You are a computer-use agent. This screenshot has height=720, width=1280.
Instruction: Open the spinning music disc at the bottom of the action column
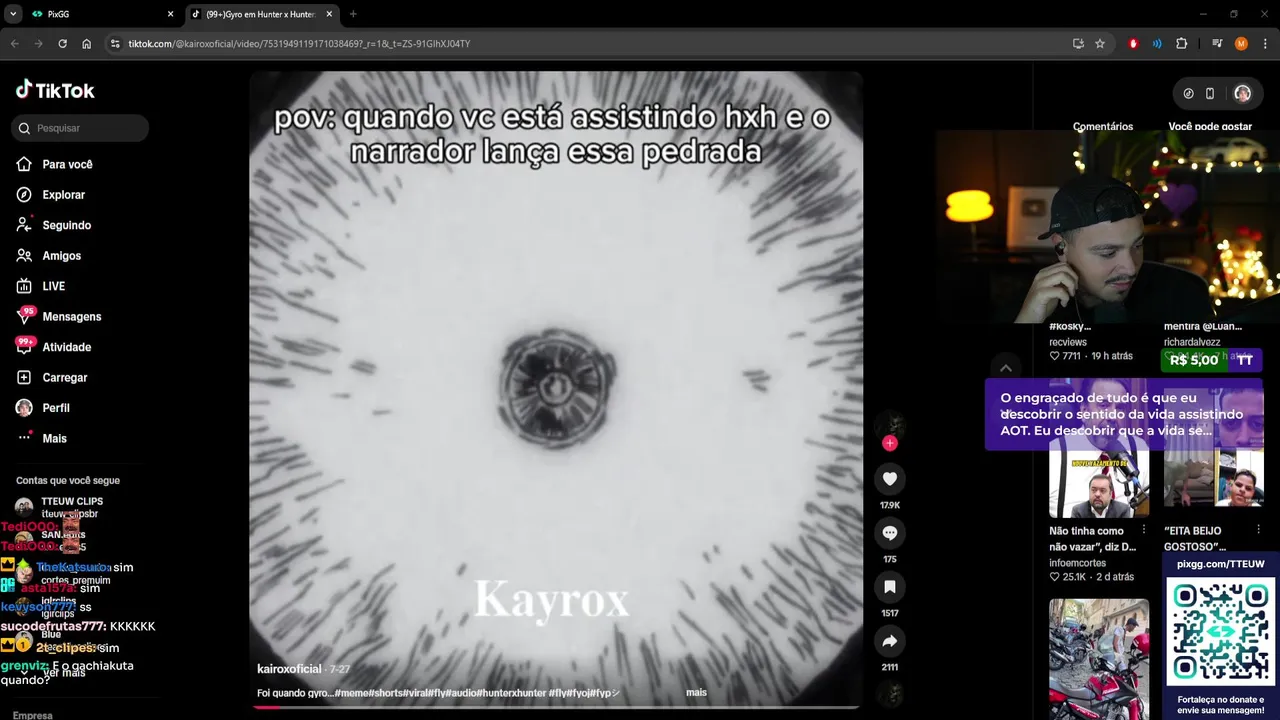pyautogui.click(x=889, y=693)
